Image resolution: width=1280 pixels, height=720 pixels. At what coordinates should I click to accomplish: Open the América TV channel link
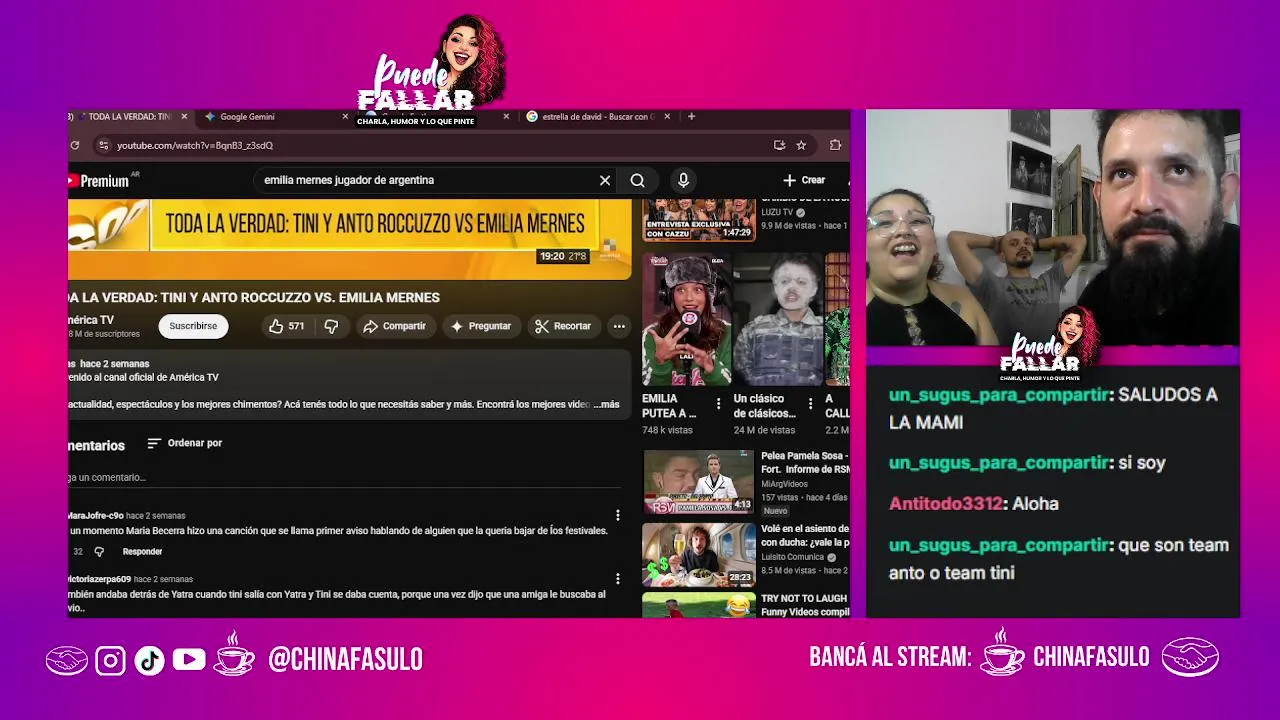pos(91,320)
